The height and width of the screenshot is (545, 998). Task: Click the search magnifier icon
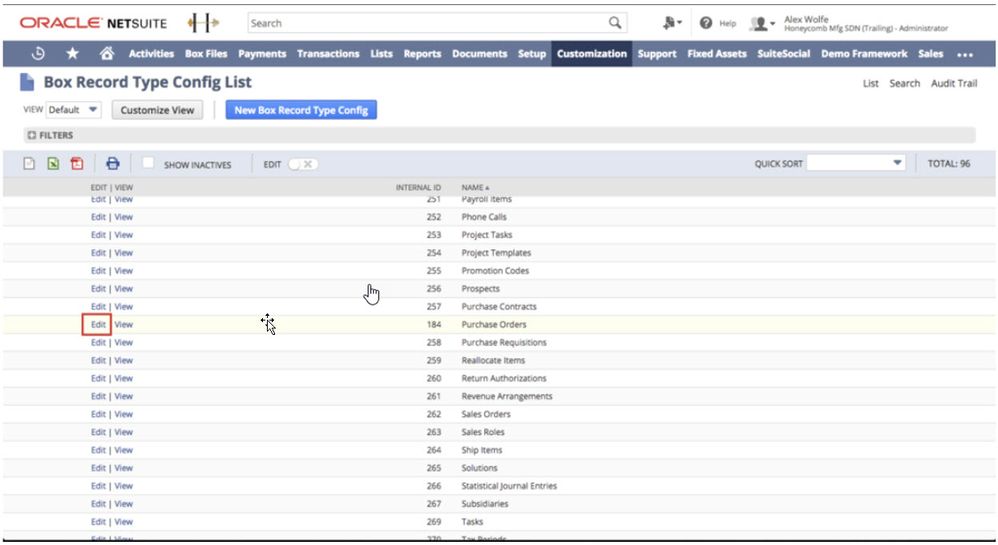(x=614, y=23)
